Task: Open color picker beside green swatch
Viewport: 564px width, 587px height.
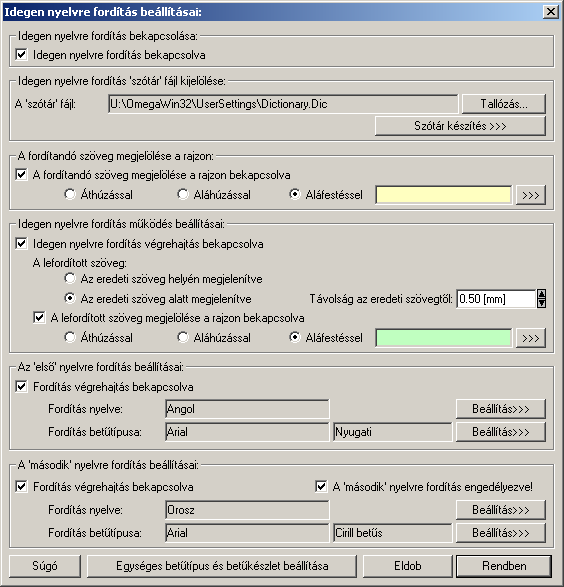Action: pos(531,338)
